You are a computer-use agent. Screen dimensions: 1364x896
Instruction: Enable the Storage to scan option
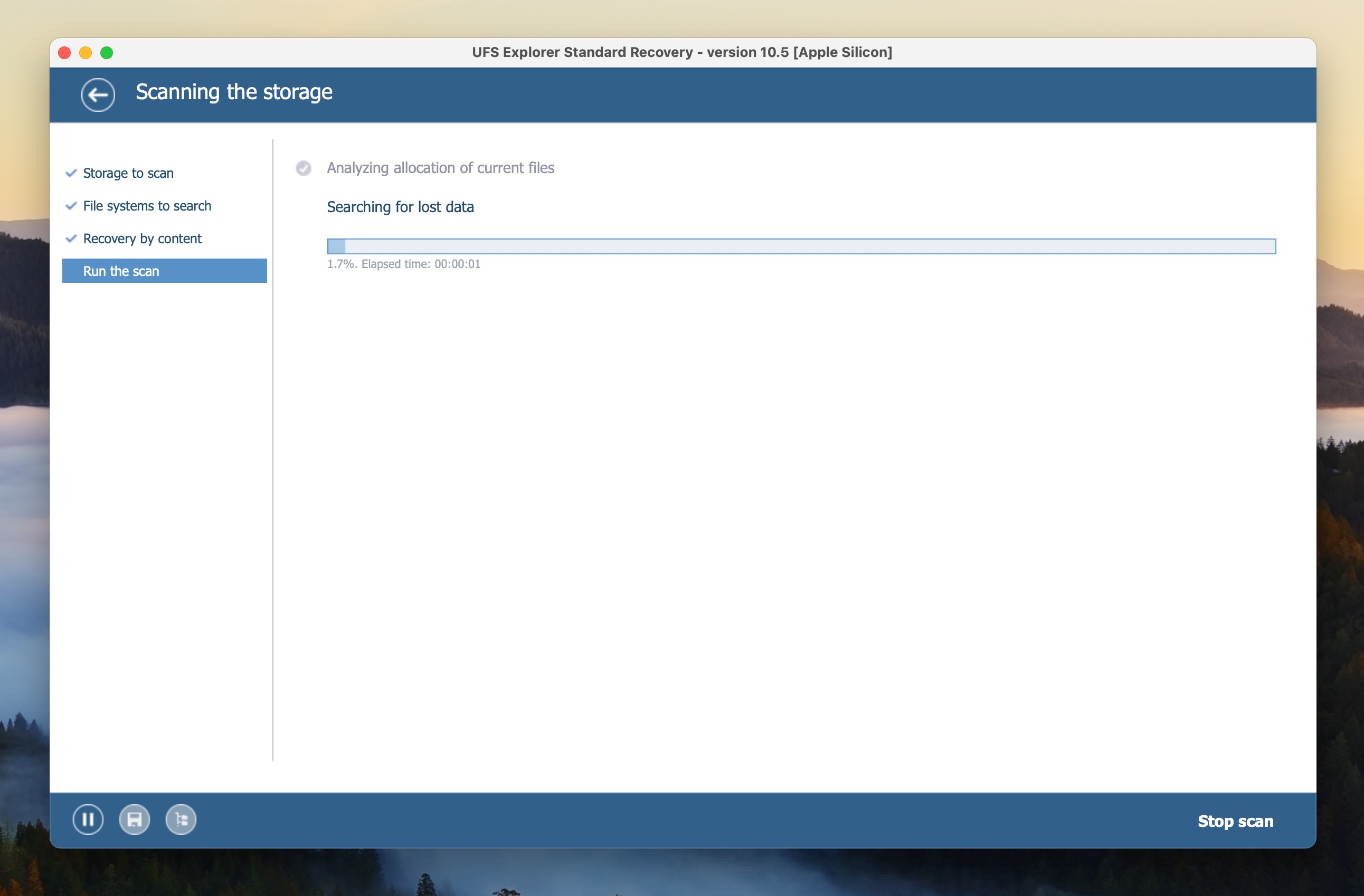[128, 173]
